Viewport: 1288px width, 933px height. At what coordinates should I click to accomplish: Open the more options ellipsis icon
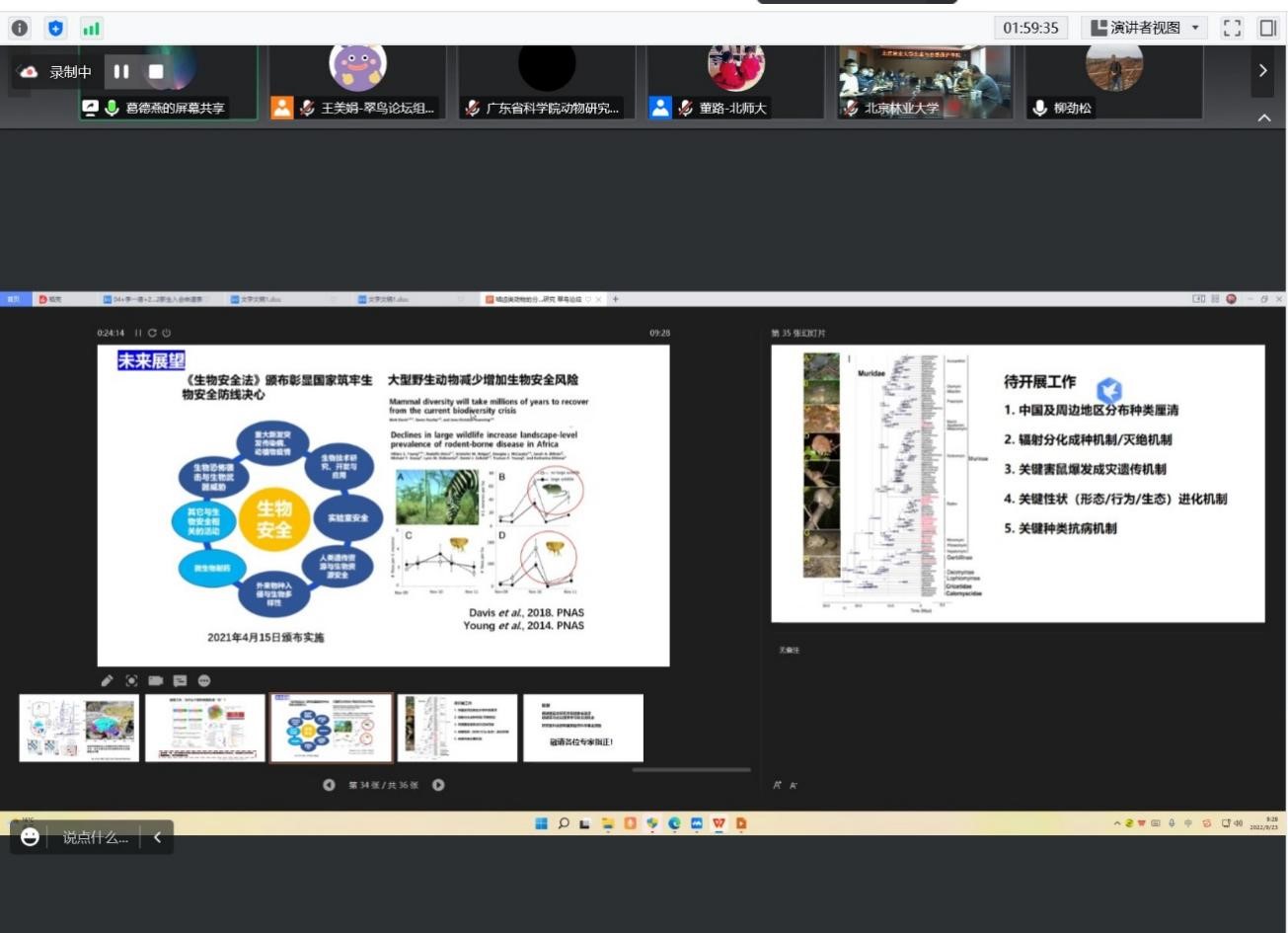pyautogui.click(x=204, y=680)
